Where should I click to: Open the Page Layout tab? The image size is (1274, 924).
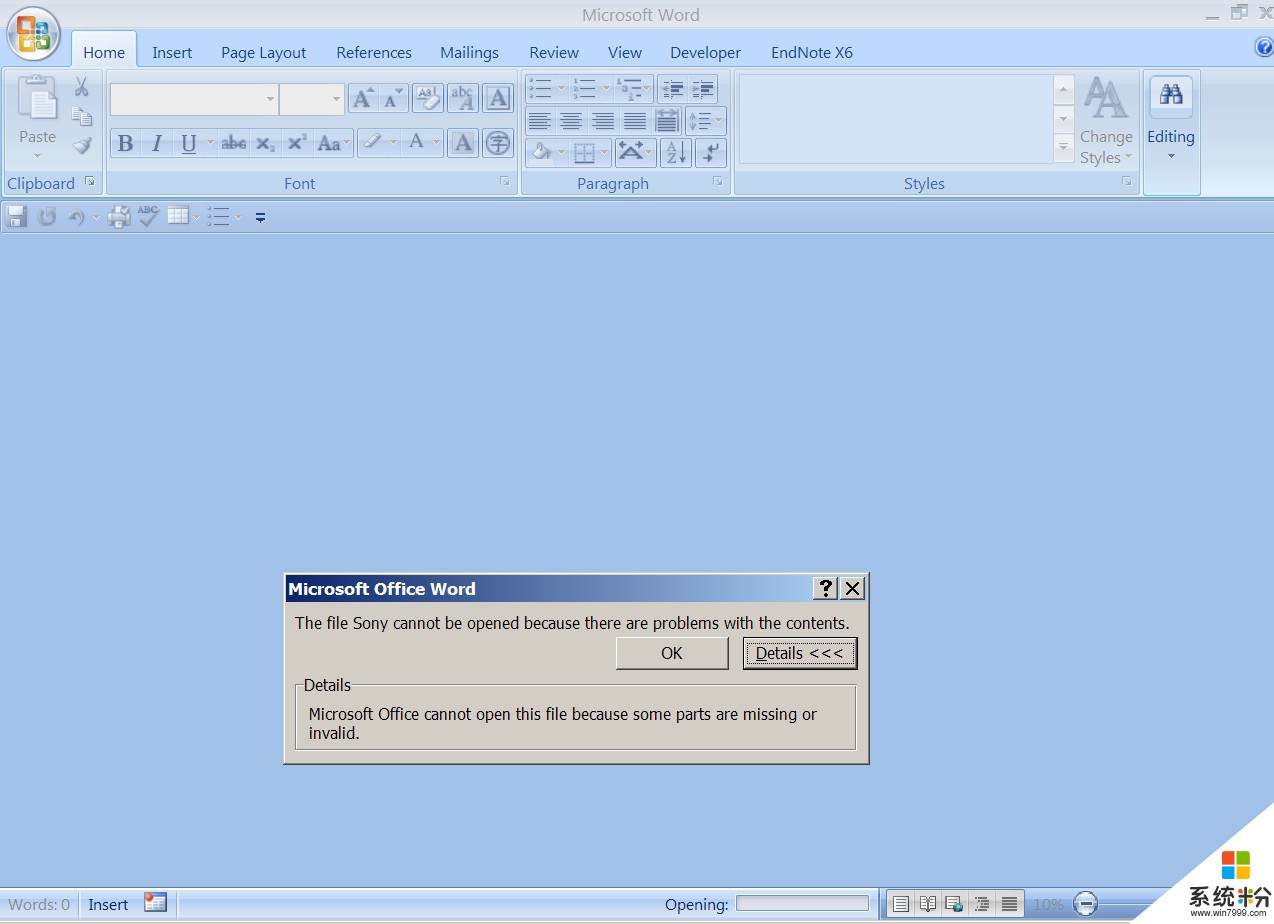[264, 52]
